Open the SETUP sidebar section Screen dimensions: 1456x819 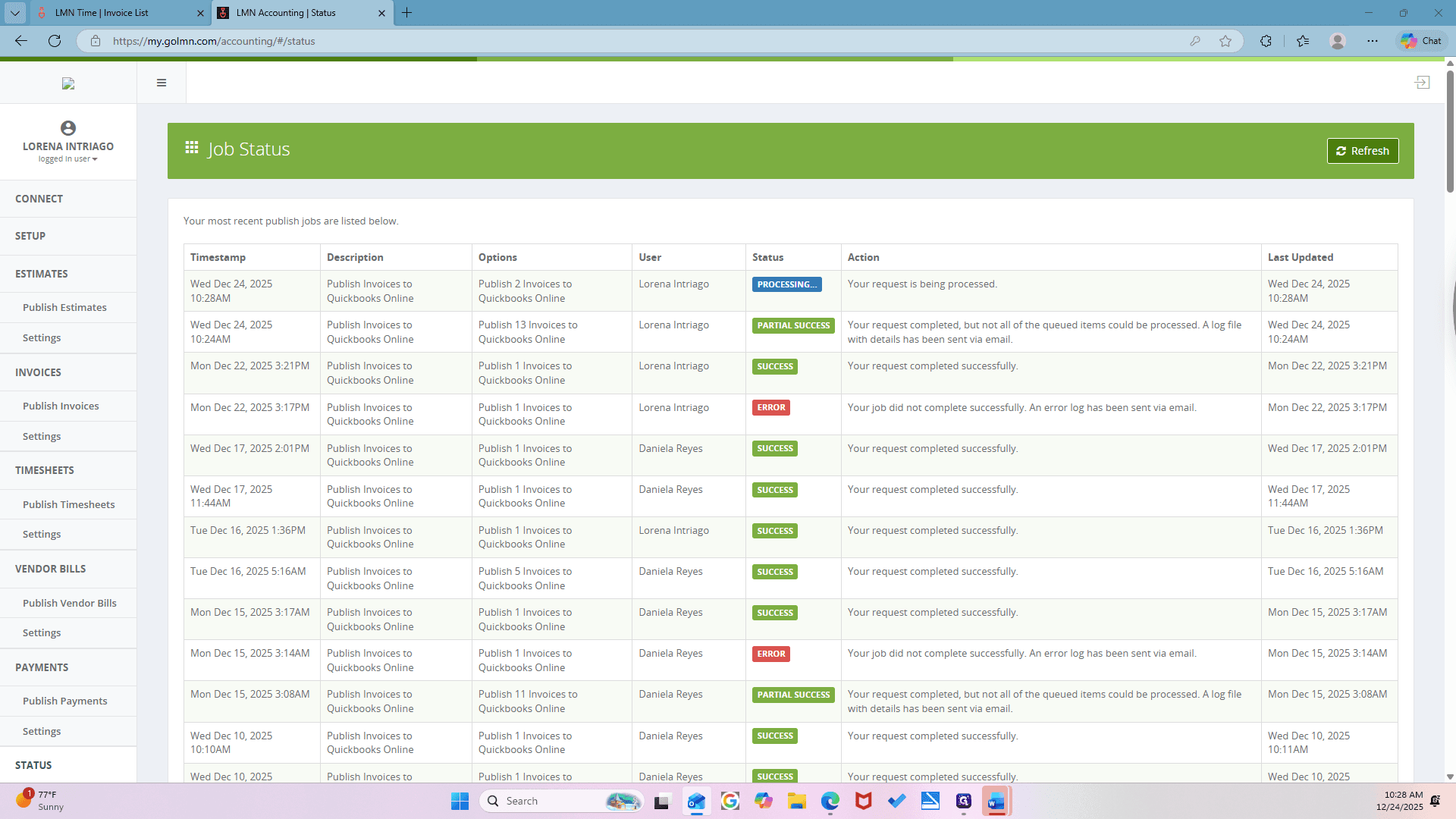(x=68, y=236)
